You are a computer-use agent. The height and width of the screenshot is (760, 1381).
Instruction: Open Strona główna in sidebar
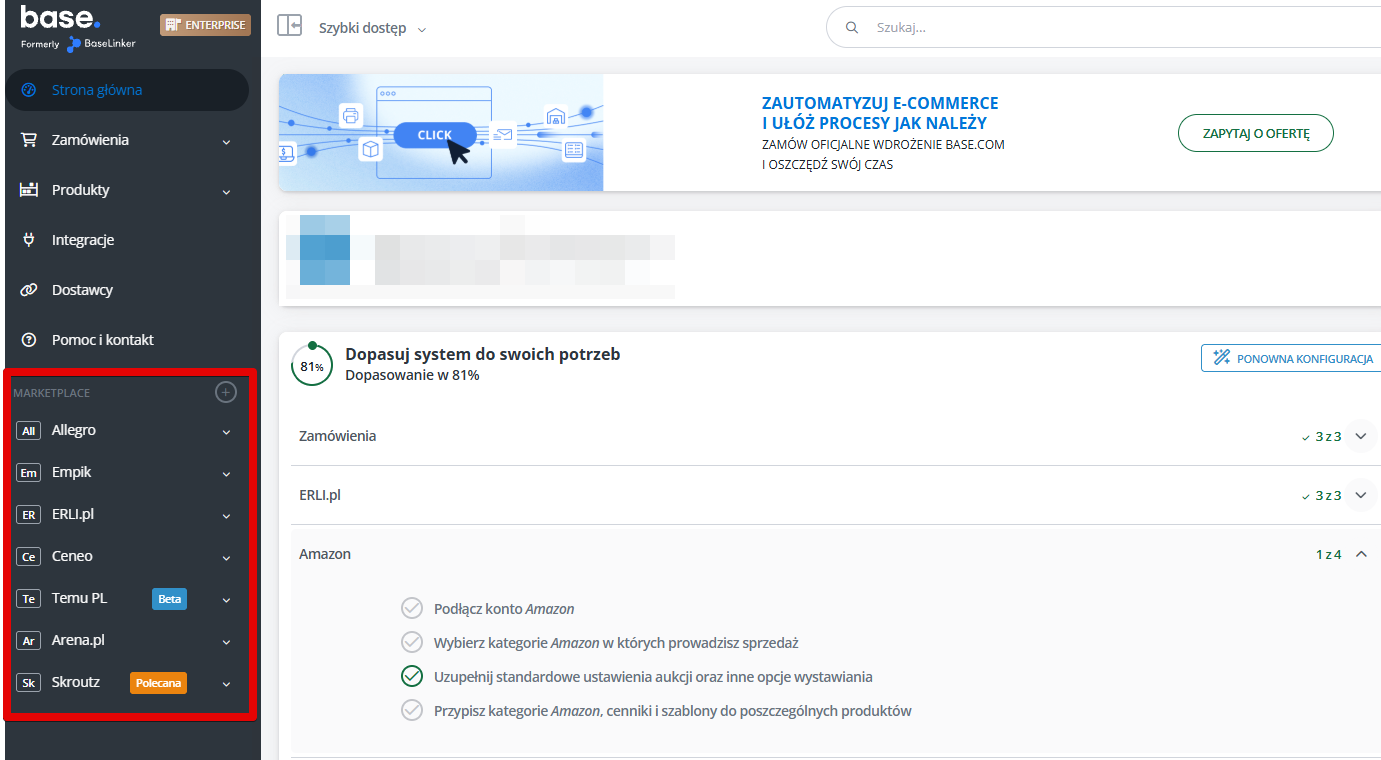point(97,90)
